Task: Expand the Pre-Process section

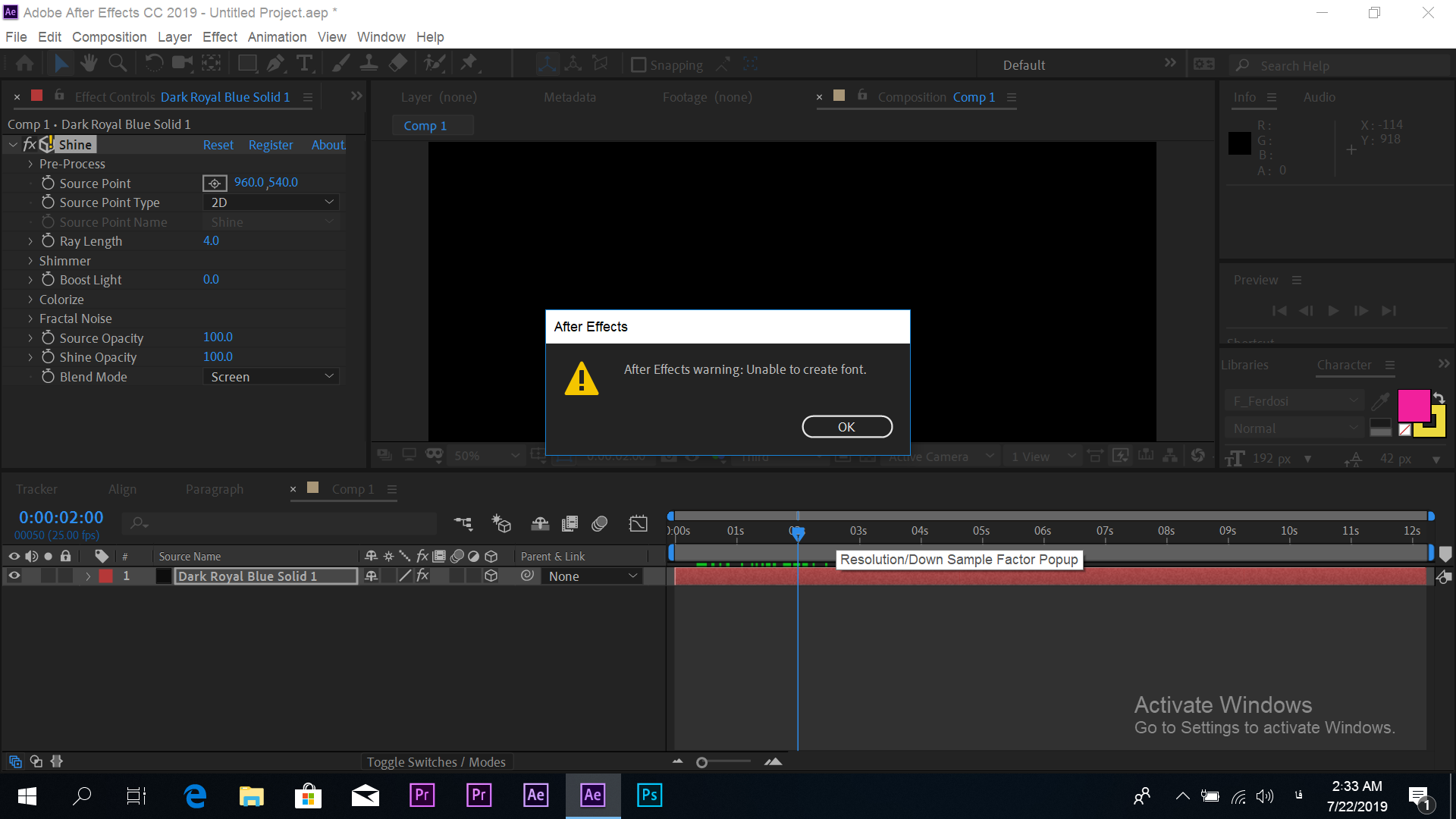Action: pyautogui.click(x=30, y=164)
